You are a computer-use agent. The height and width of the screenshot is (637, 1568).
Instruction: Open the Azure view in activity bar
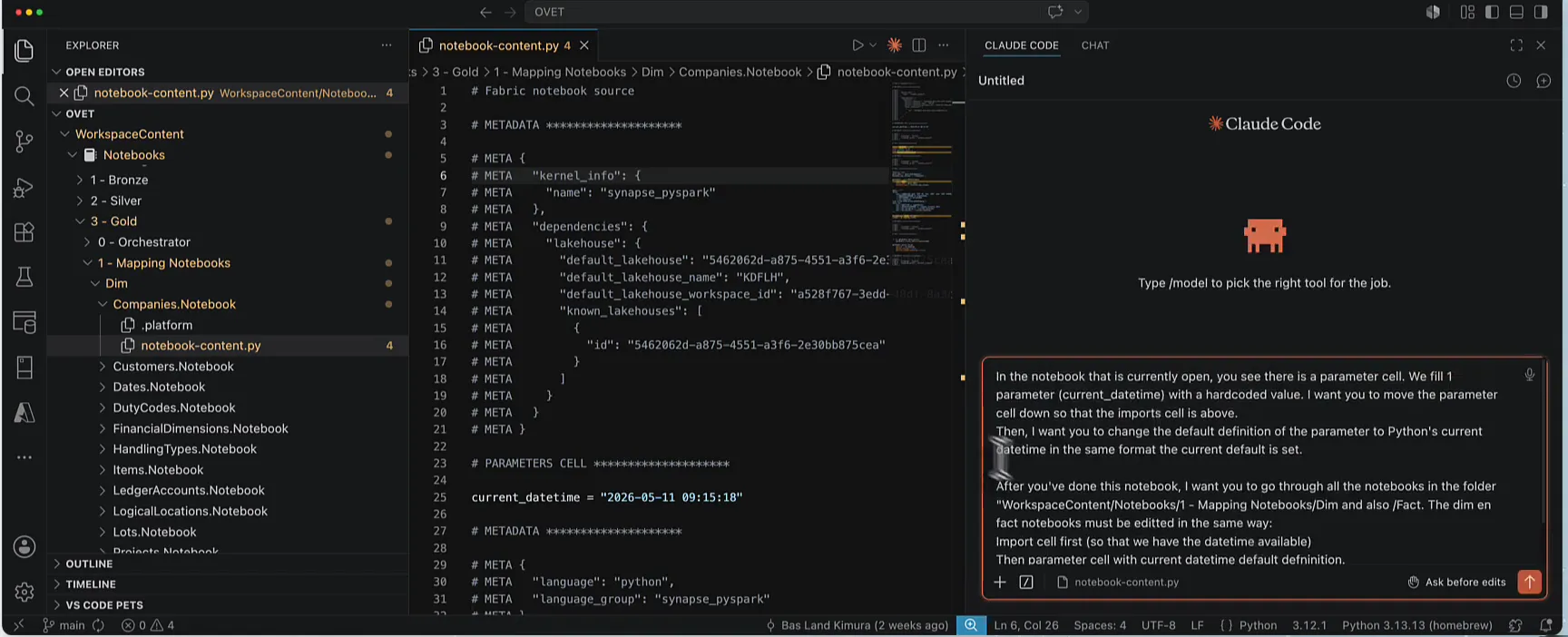point(24,413)
